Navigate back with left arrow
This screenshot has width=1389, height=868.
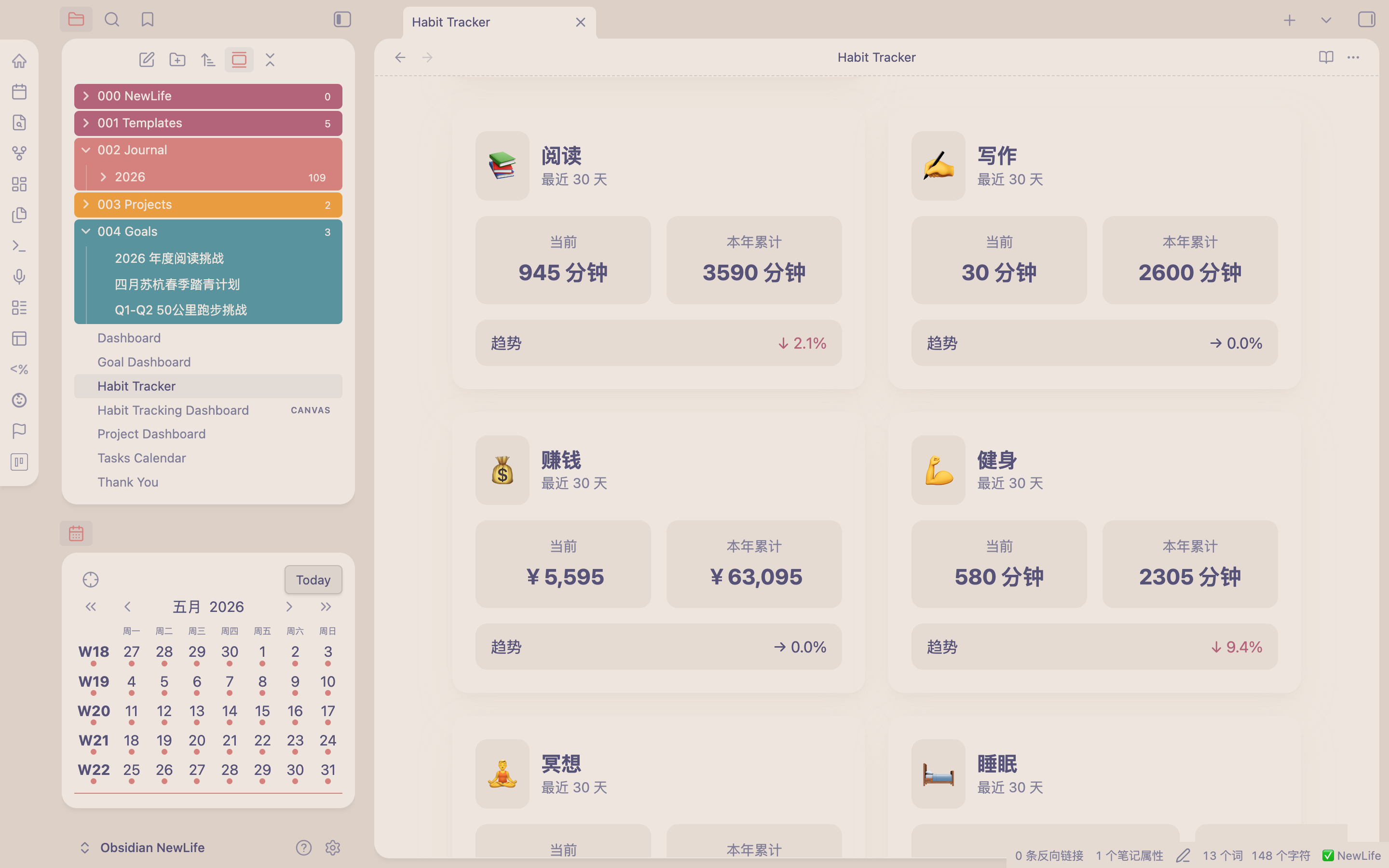pyautogui.click(x=400, y=57)
